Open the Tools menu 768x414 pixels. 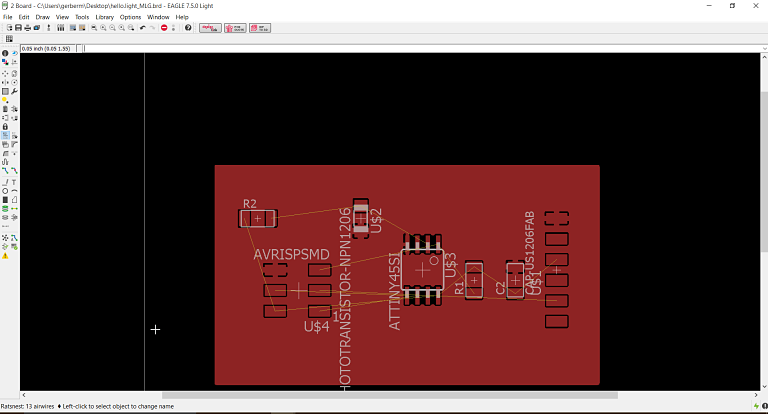coord(82,17)
